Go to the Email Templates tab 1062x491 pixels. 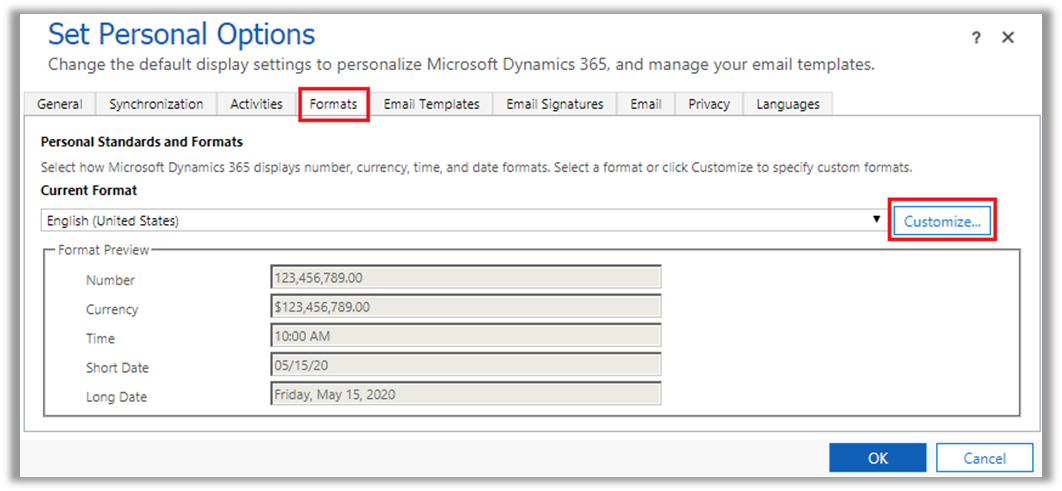click(x=431, y=104)
